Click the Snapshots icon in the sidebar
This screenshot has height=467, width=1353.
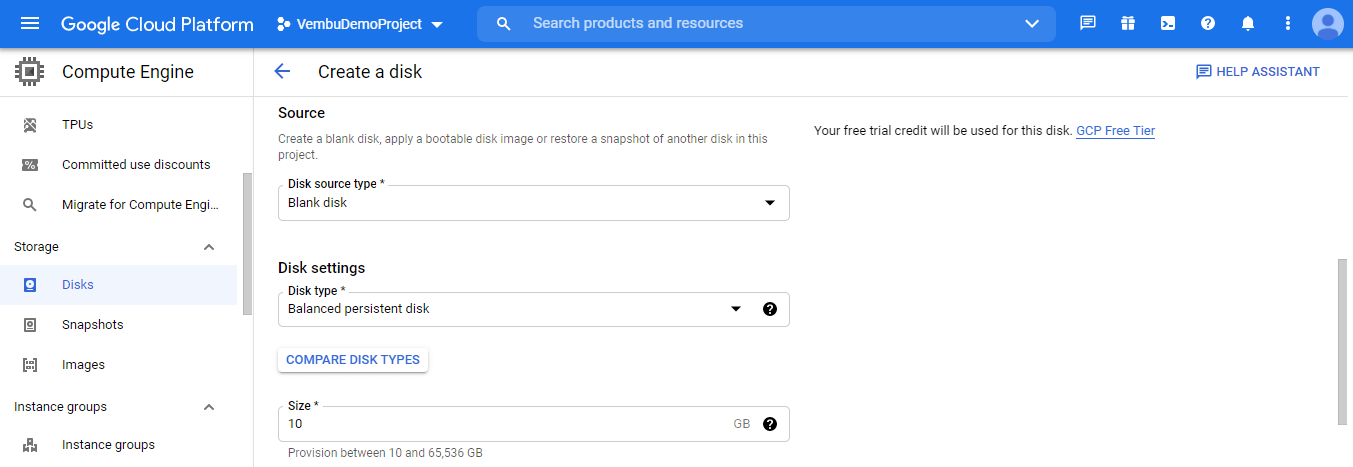pyautogui.click(x=30, y=325)
